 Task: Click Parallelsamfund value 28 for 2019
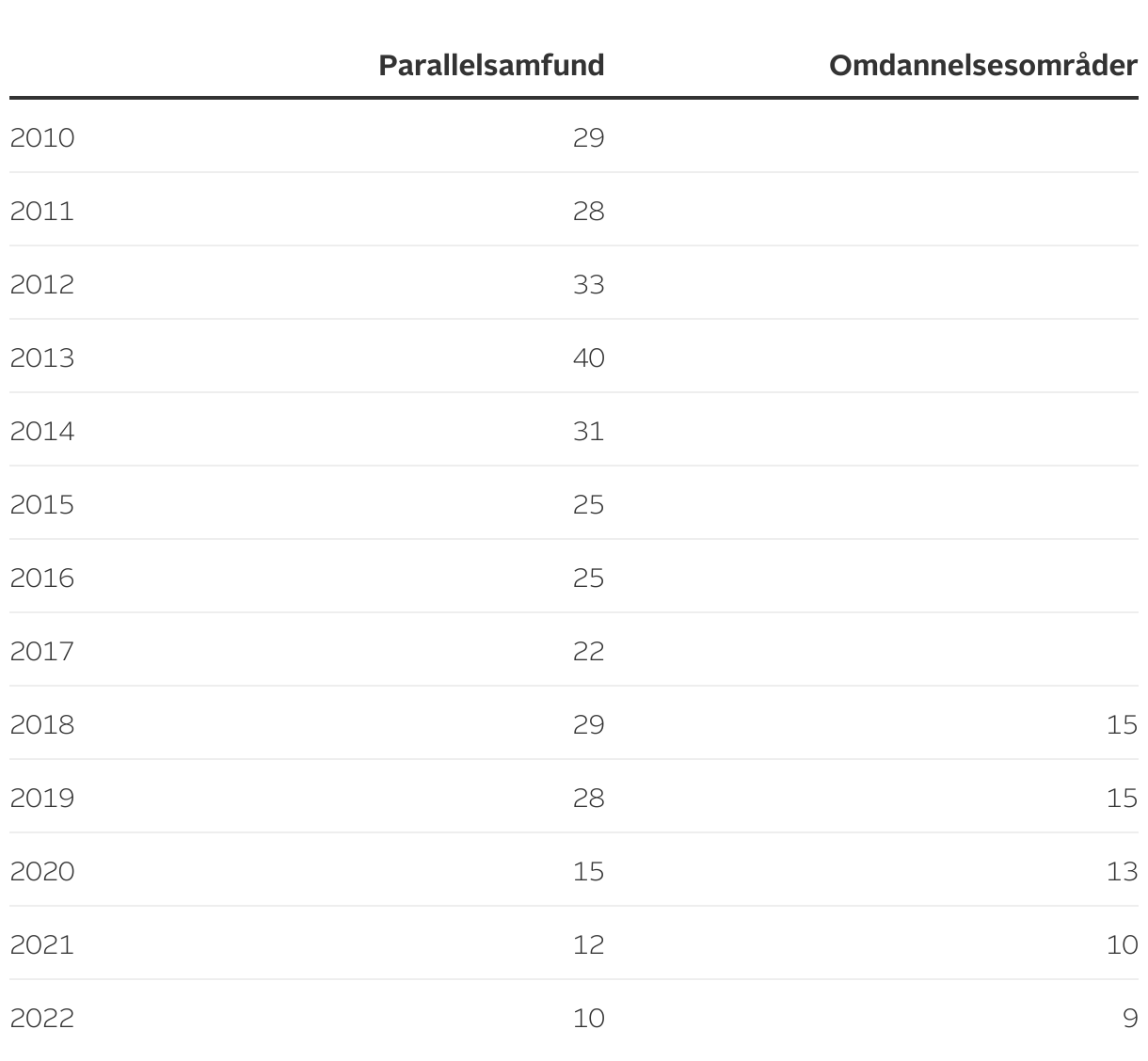point(588,798)
